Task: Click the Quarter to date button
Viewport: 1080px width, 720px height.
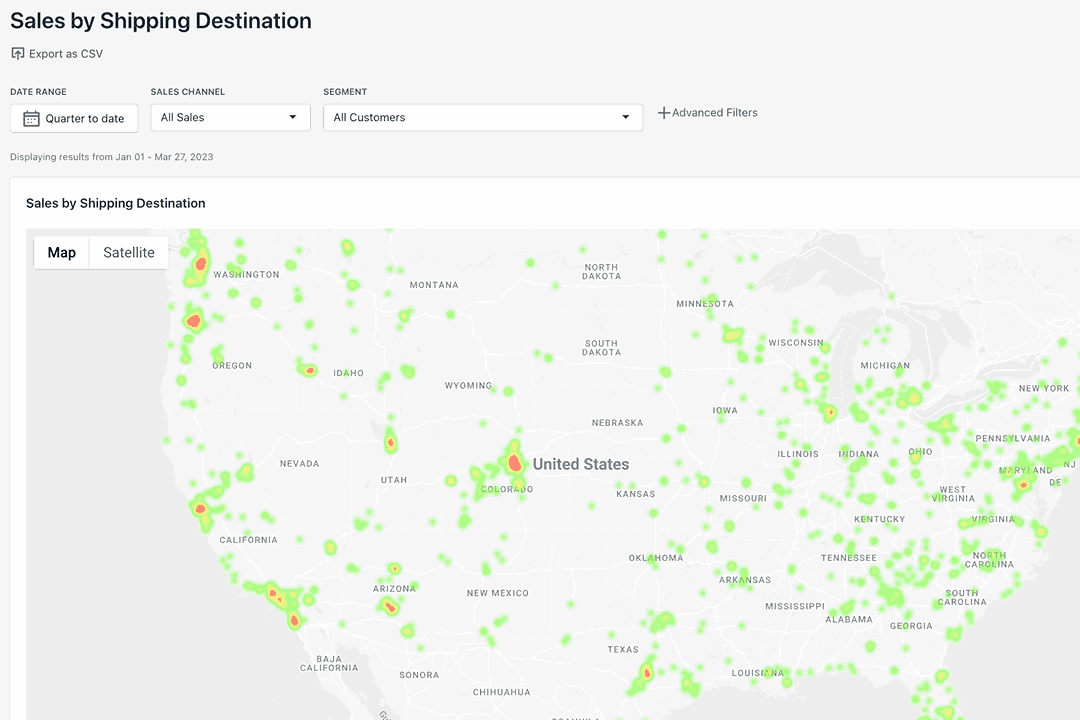Action: click(74, 119)
